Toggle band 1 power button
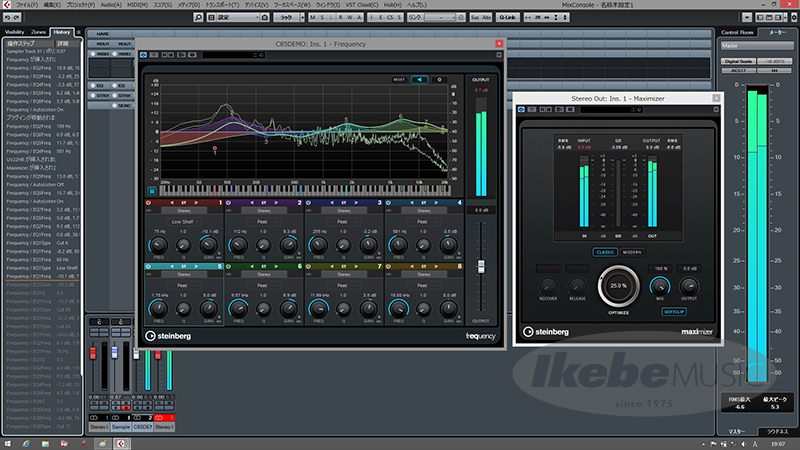Image resolution: width=800 pixels, height=450 pixels. pos(149,202)
